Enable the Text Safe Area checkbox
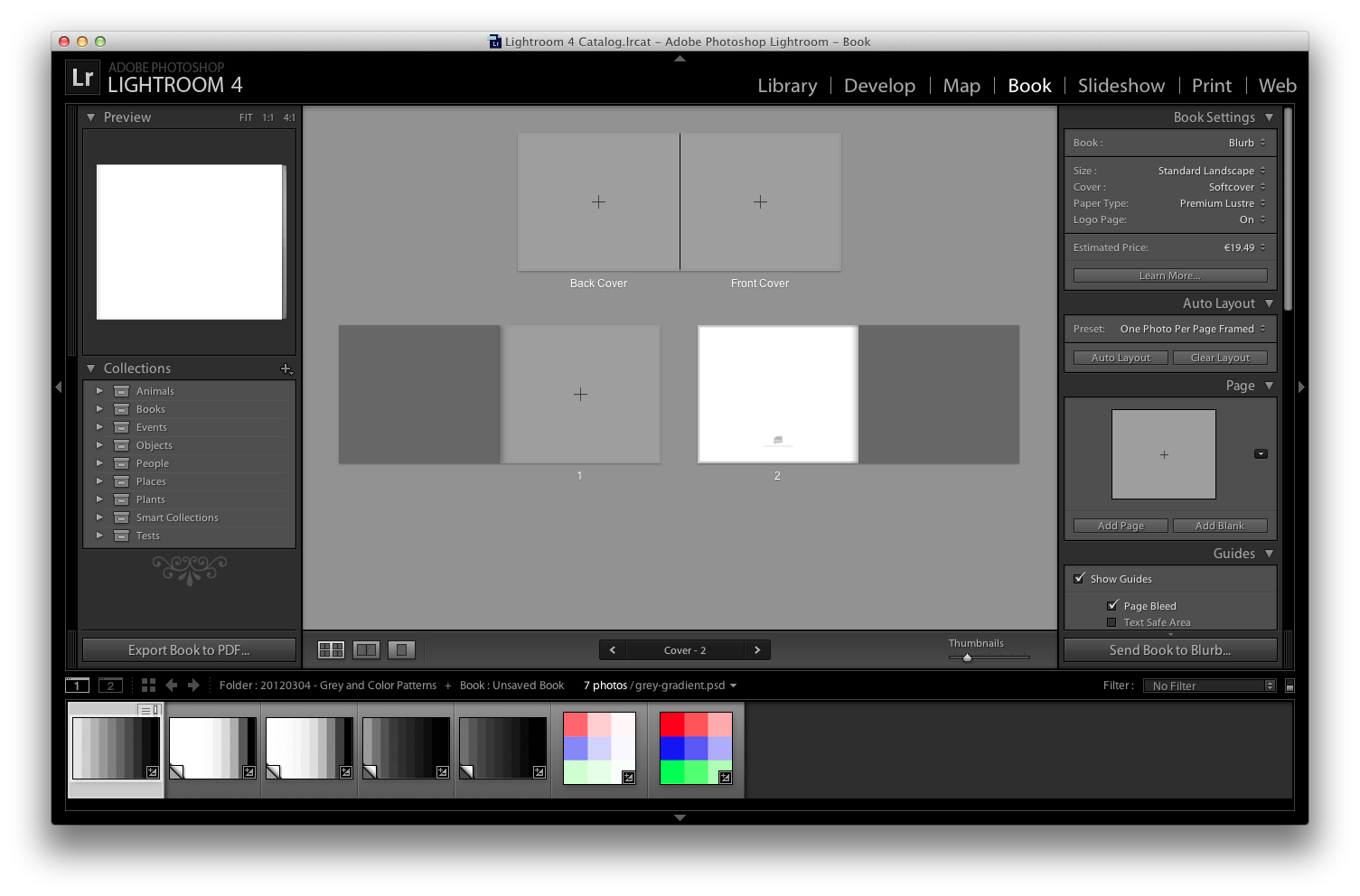 tap(1111, 622)
